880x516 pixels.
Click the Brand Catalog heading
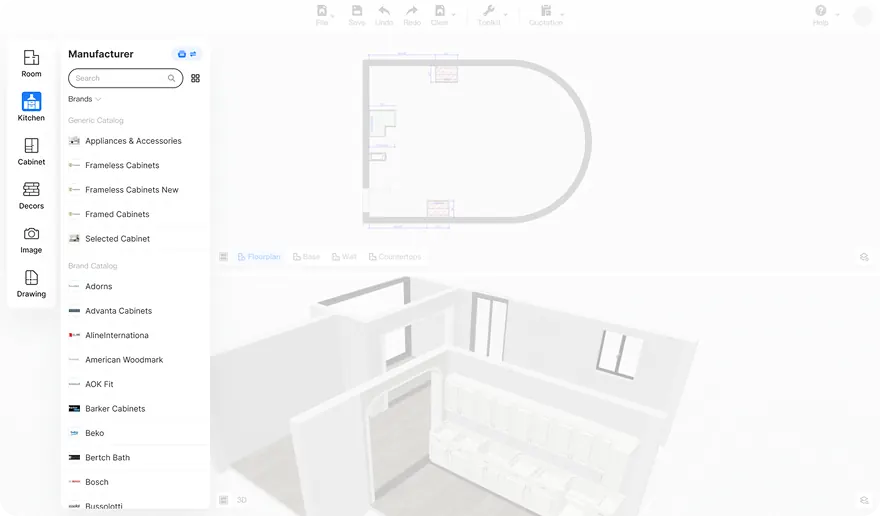click(x=93, y=266)
